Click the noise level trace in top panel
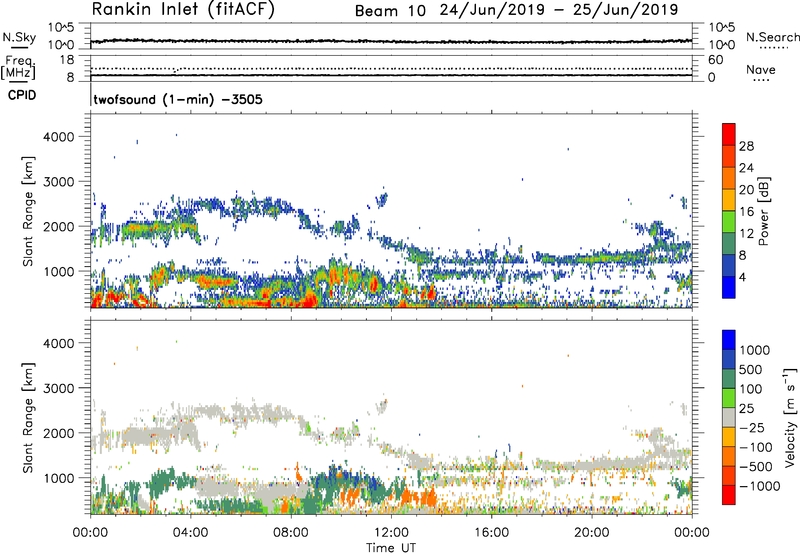Viewport: 800px width, 554px height. tap(391, 41)
